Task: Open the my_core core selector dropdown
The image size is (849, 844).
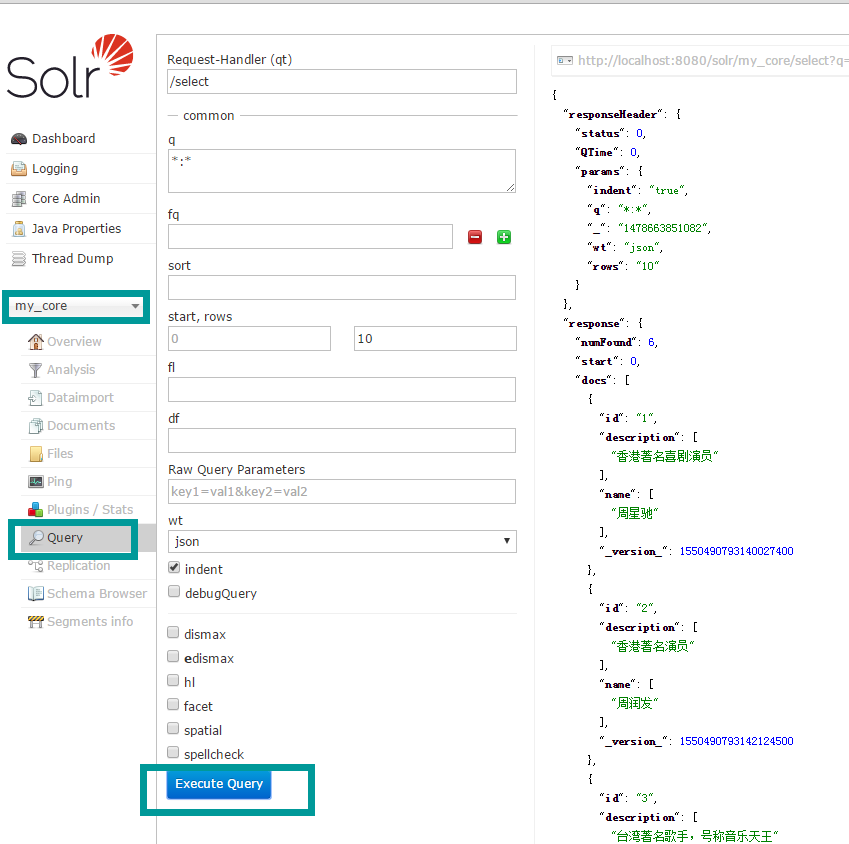Action: point(76,306)
